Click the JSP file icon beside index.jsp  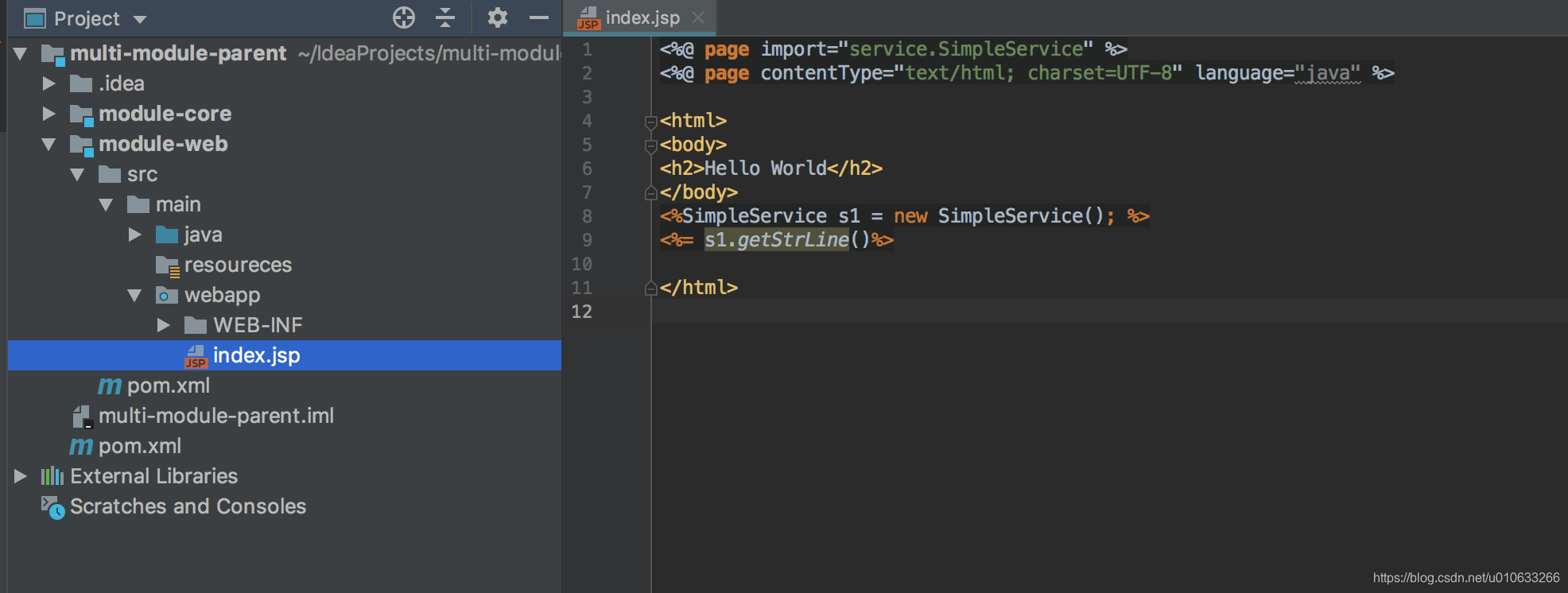tap(196, 356)
